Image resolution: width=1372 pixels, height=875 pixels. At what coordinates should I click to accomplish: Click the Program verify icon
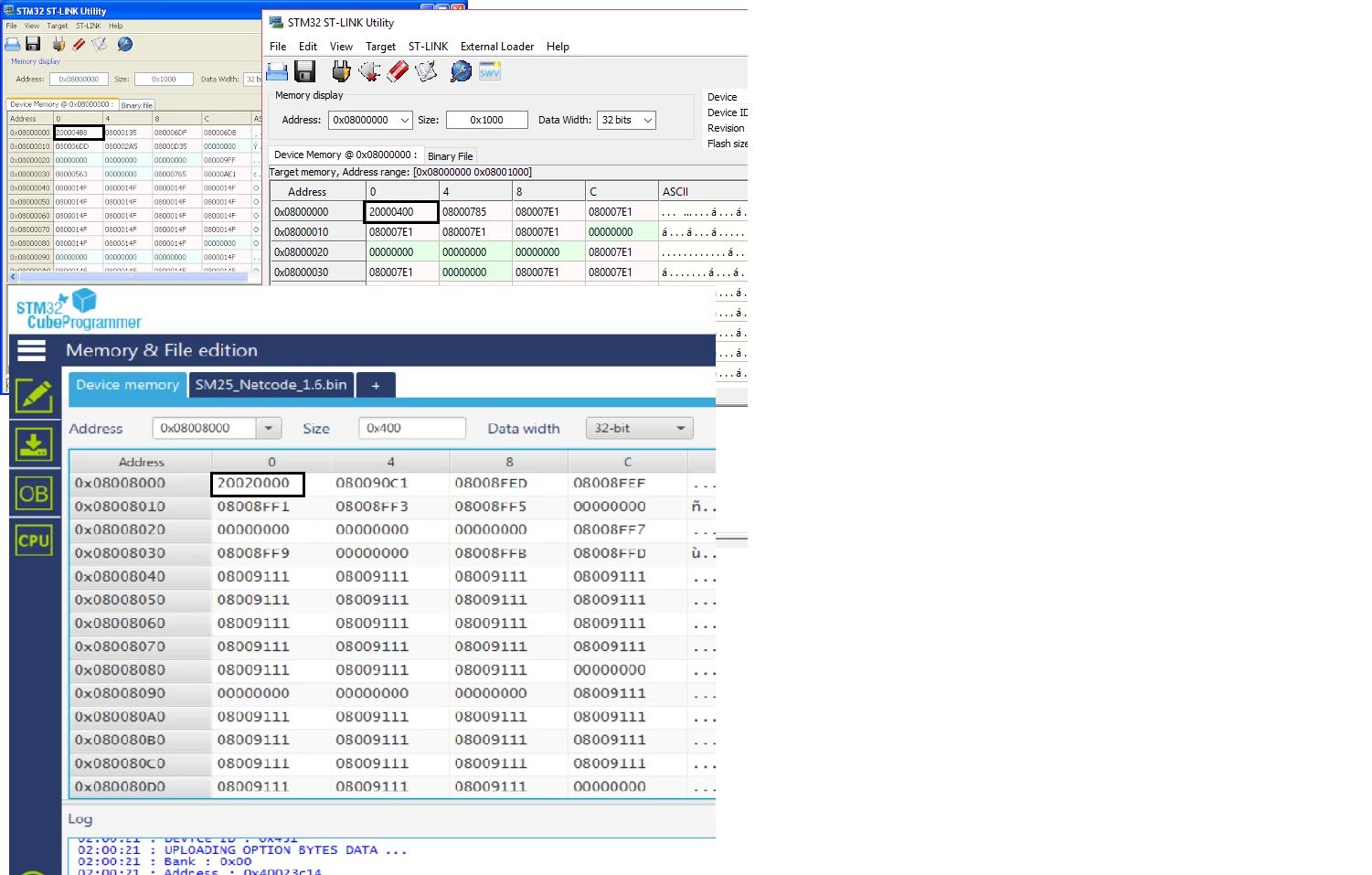[x=426, y=71]
